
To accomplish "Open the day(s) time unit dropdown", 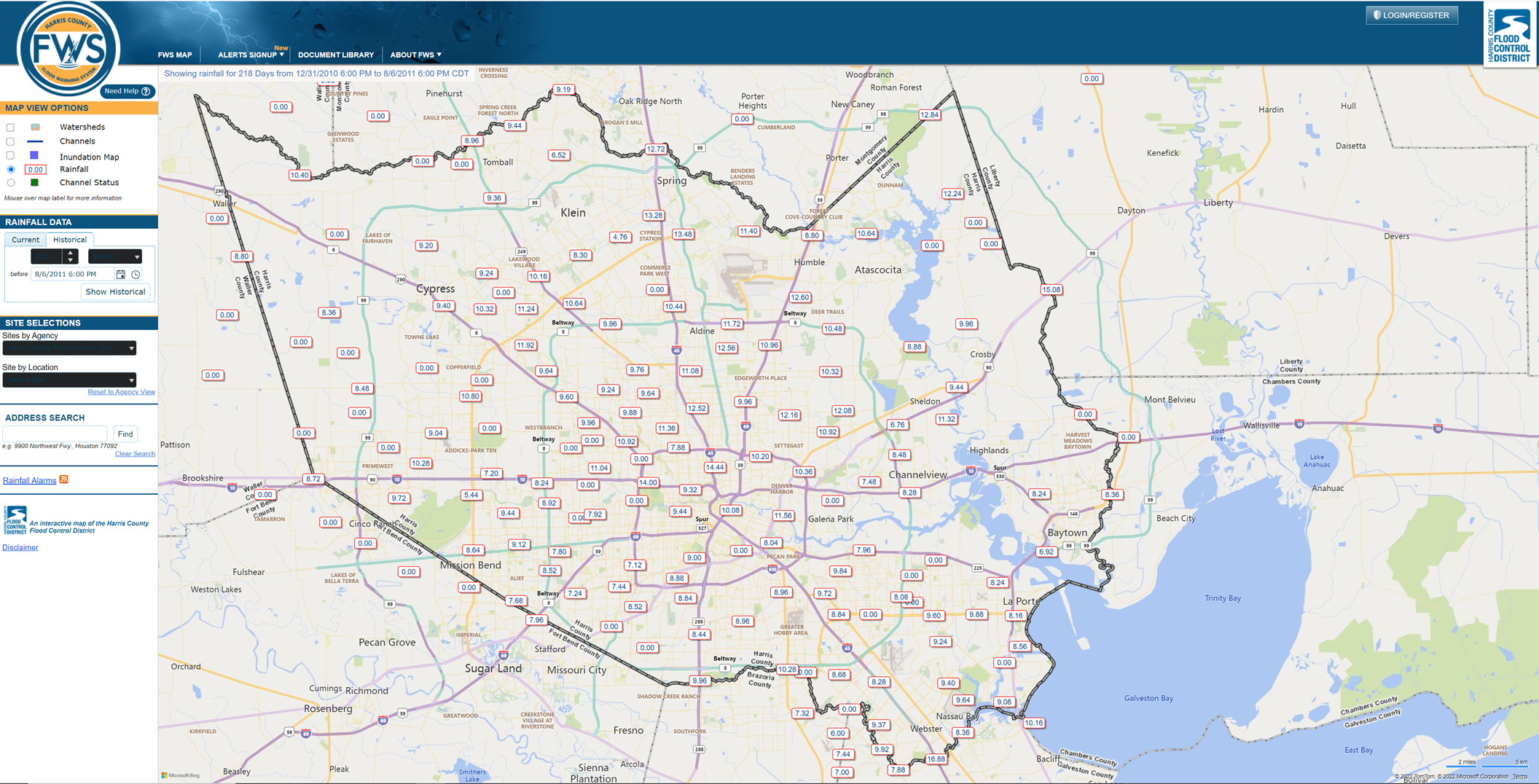I will (115, 256).
